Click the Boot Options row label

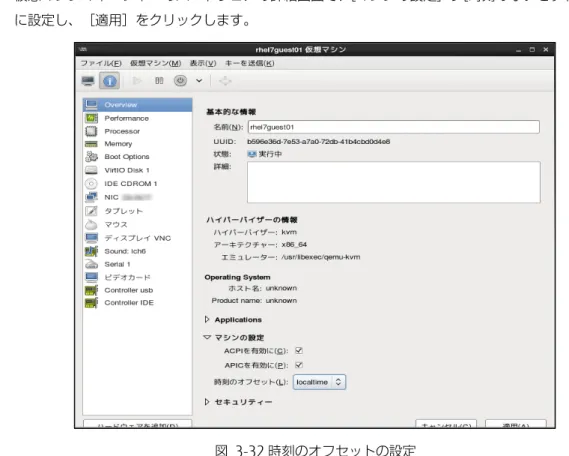(x=127, y=157)
